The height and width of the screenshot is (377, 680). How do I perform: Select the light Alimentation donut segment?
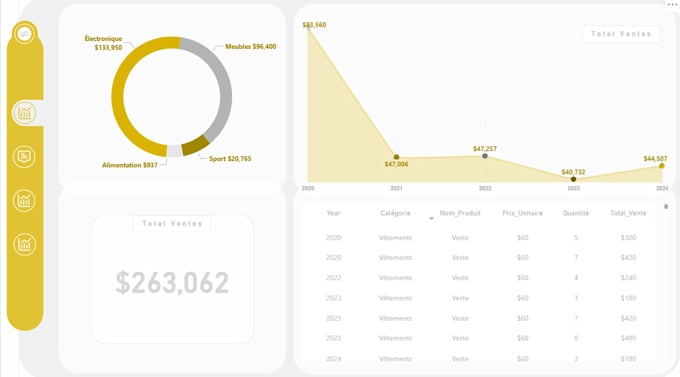(x=174, y=151)
